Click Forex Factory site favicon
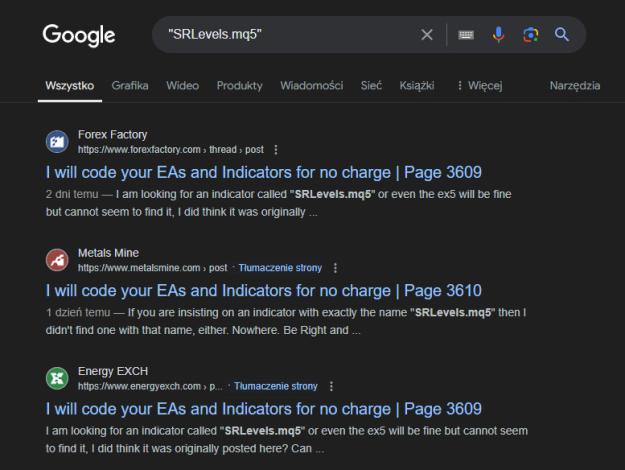Image resolution: width=625 pixels, height=470 pixels. [57, 142]
